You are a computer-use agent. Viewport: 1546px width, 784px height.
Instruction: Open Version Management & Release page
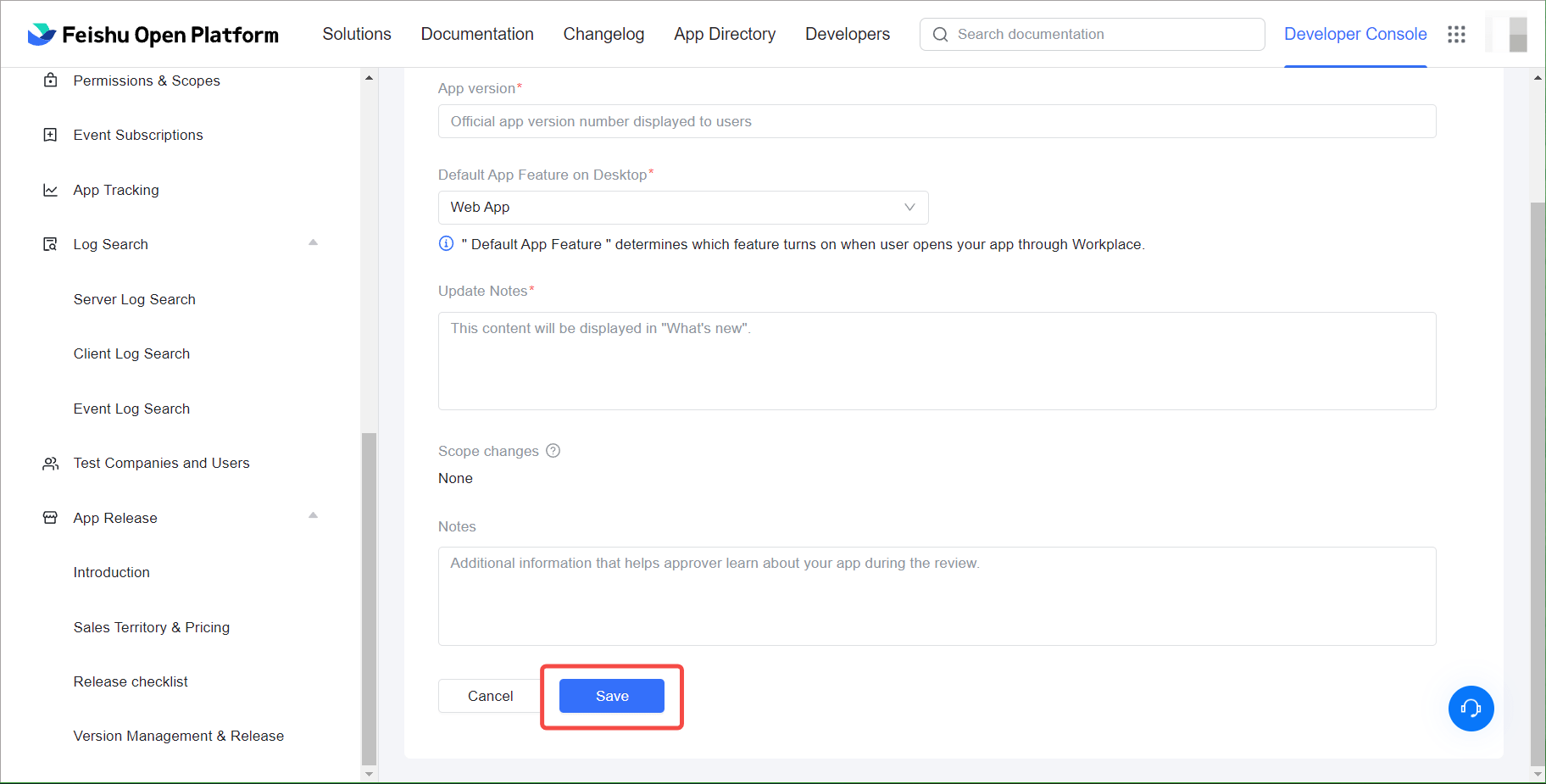(178, 736)
